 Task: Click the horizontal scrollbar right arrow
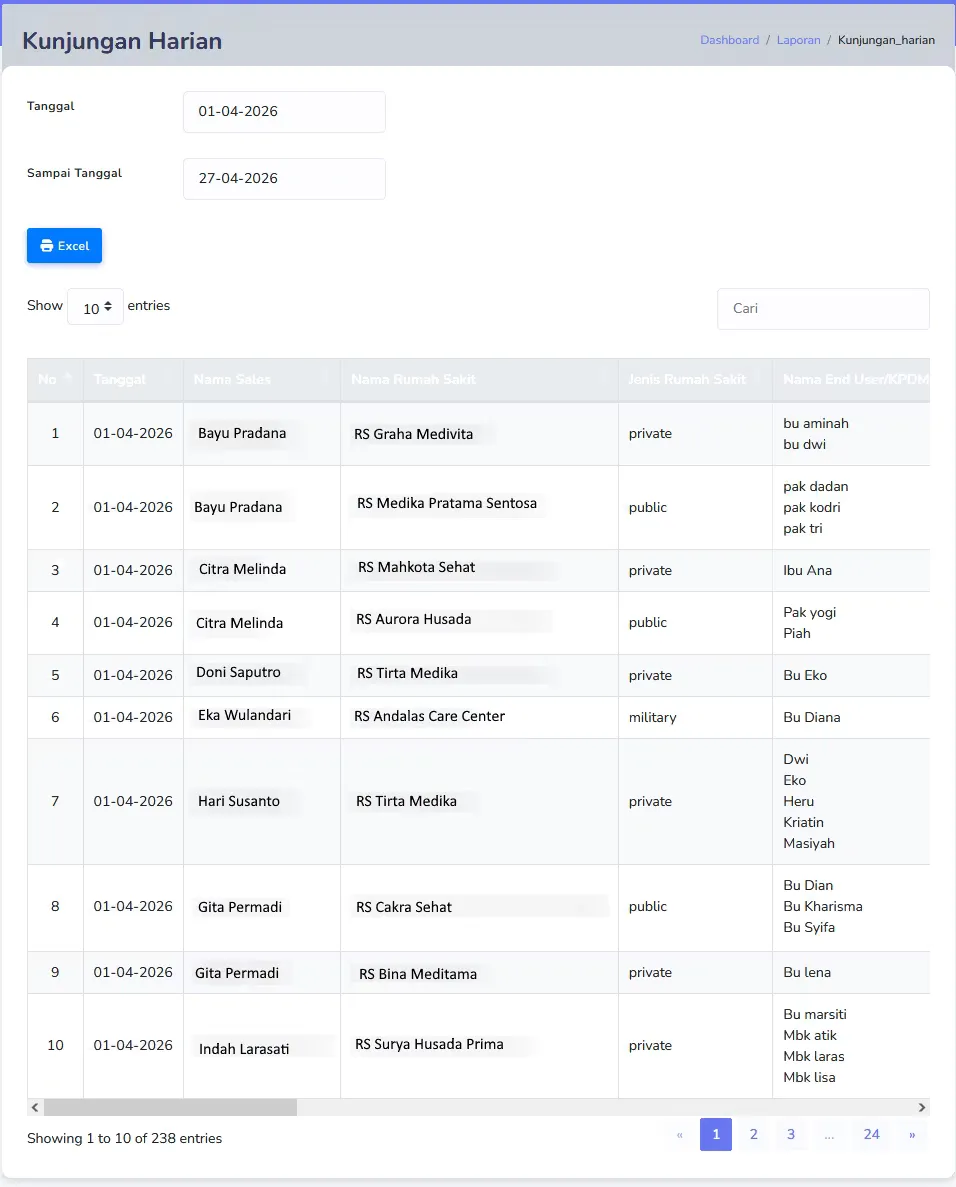point(922,1108)
